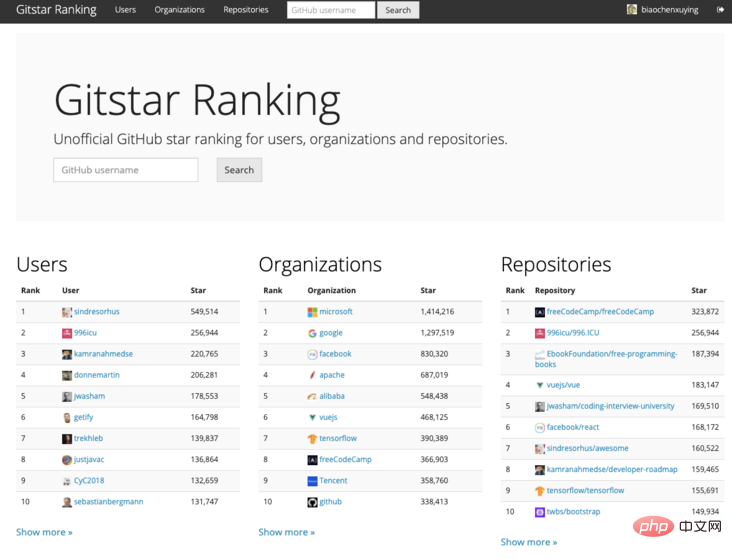Click the twbs/bootstrap repository icon
This screenshot has height=559, width=732.
(540, 512)
